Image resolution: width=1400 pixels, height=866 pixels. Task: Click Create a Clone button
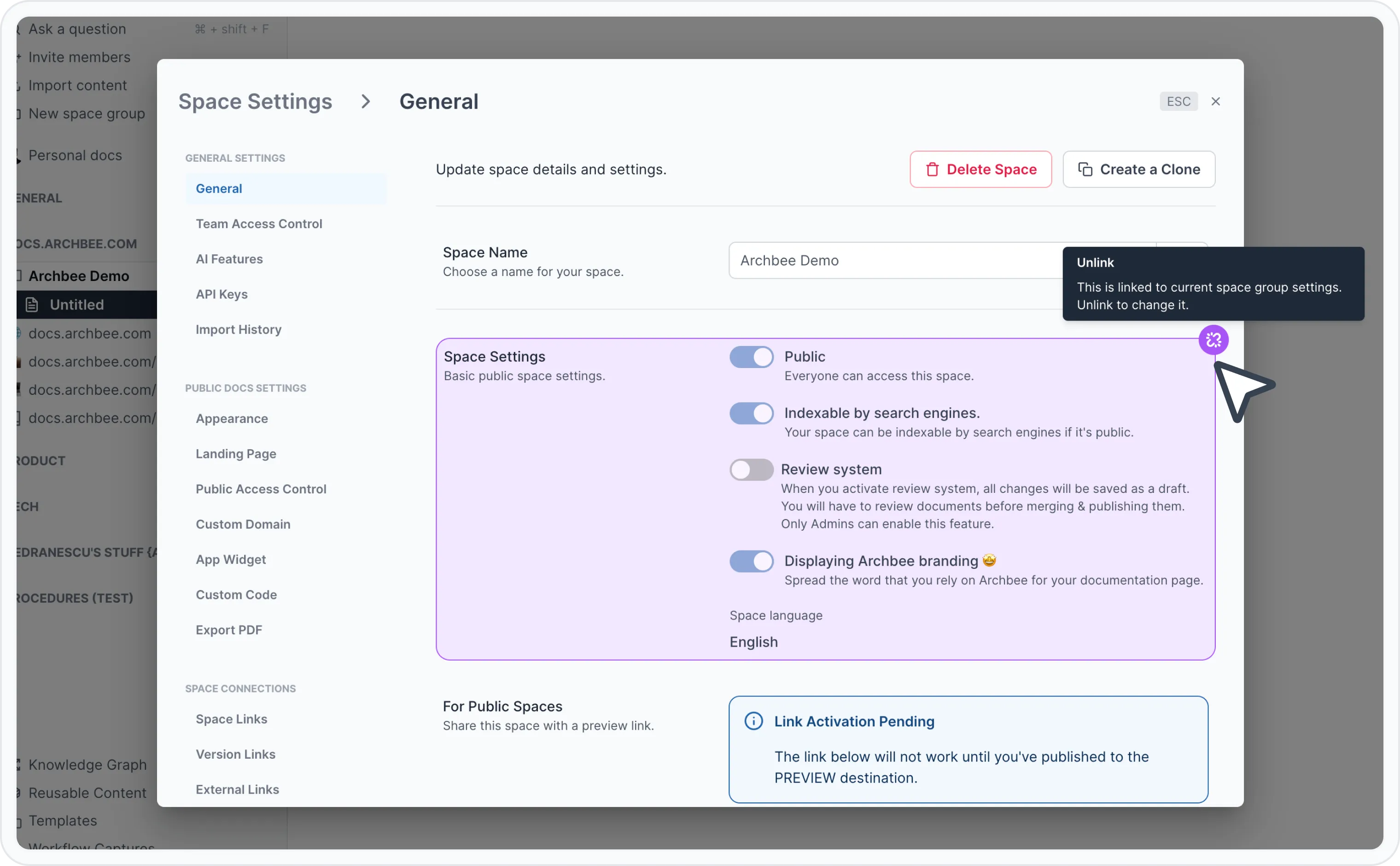pyautogui.click(x=1138, y=170)
